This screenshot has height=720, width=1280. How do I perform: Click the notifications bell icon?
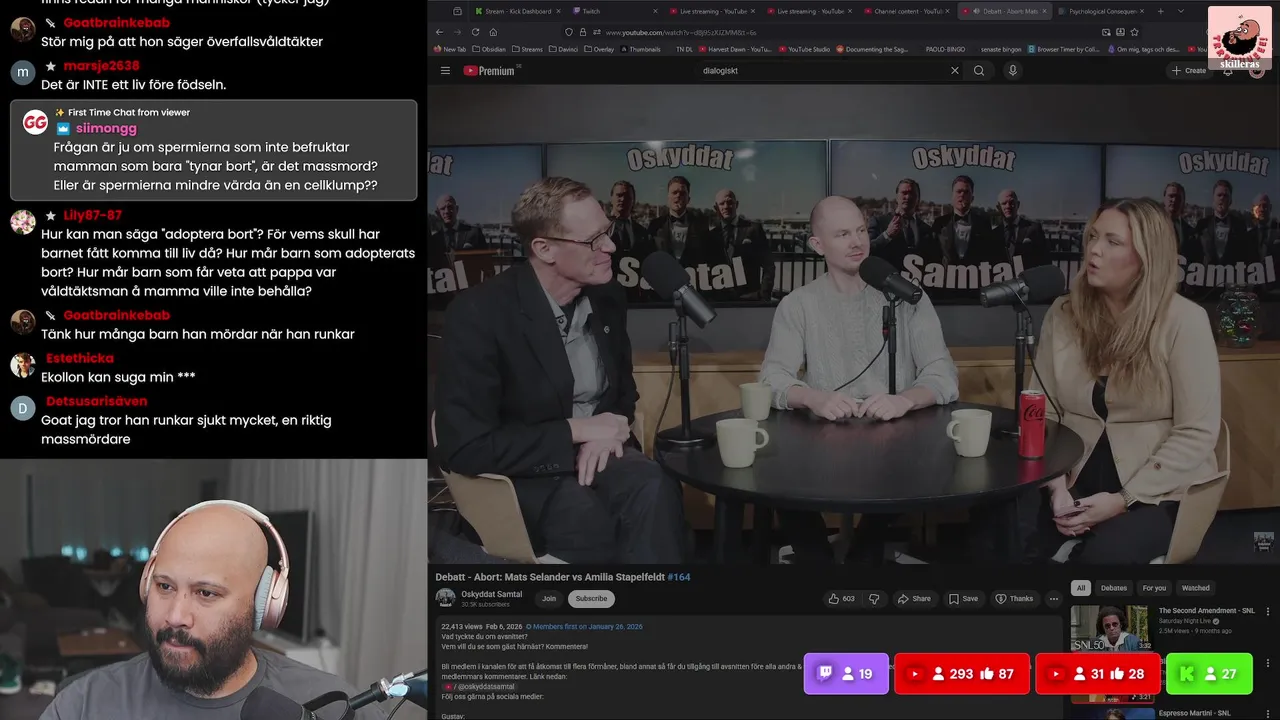click(x=1228, y=71)
